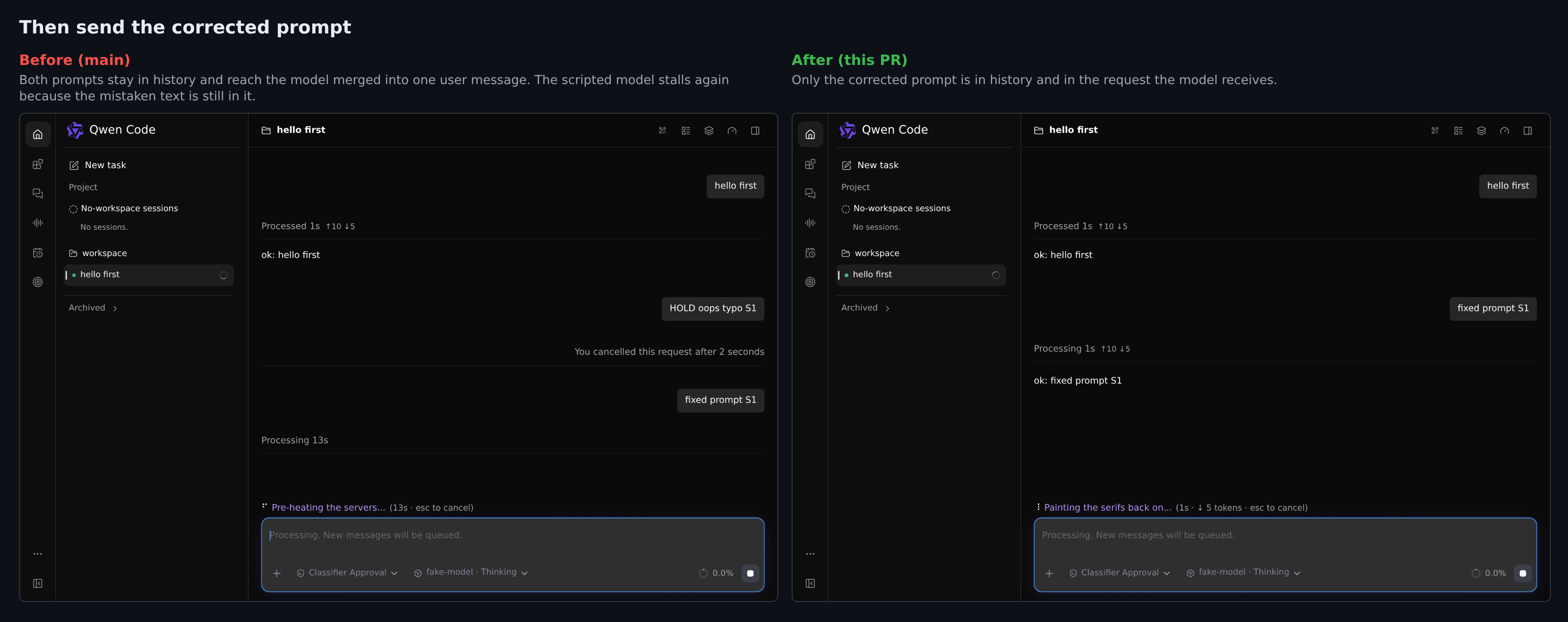Viewport: 1568px width, 622px height.
Task: Expand Archived section in Before panel sidebar
Action: point(93,308)
